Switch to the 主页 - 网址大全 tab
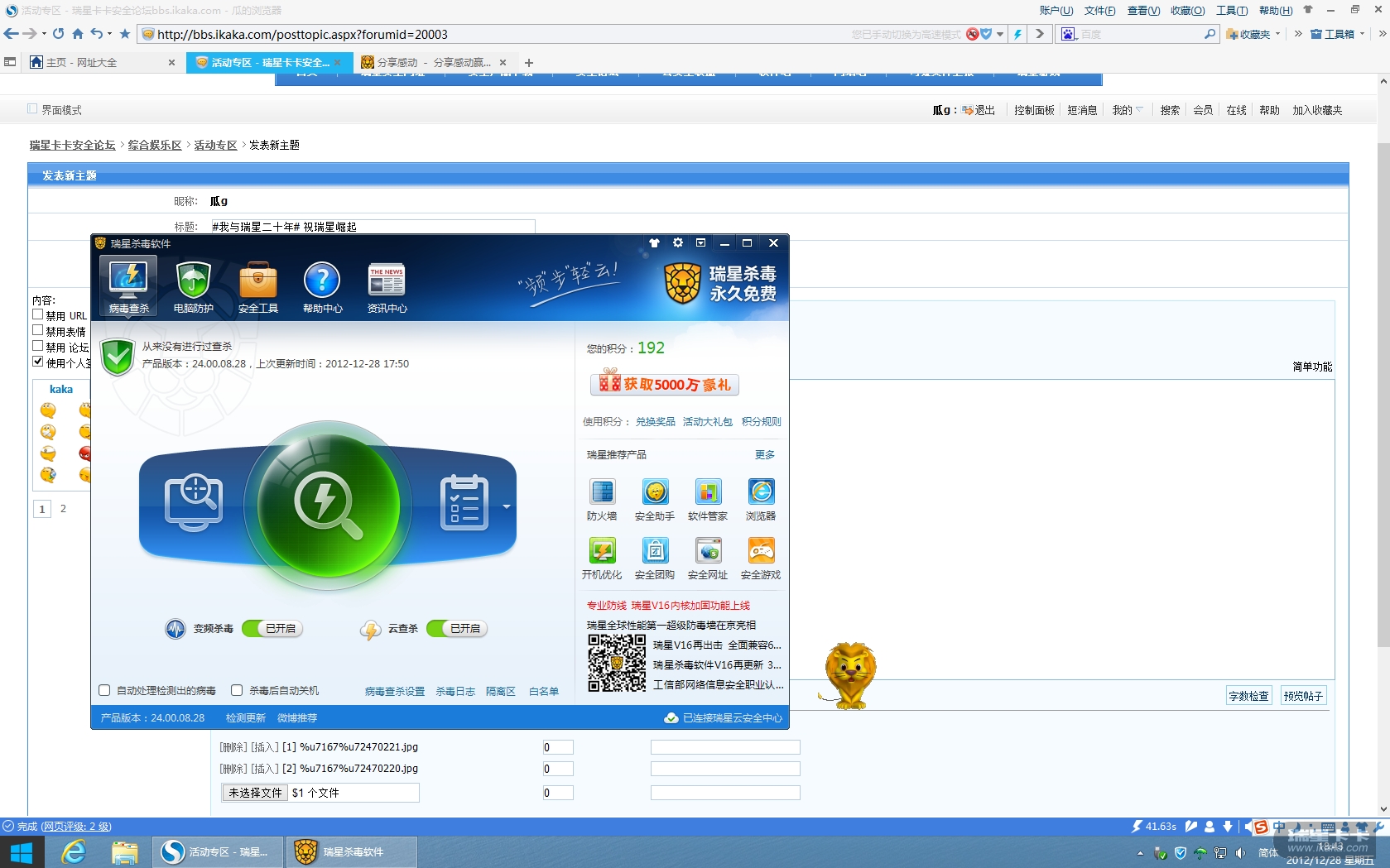Image resolution: width=1390 pixels, height=868 pixels. click(x=103, y=62)
